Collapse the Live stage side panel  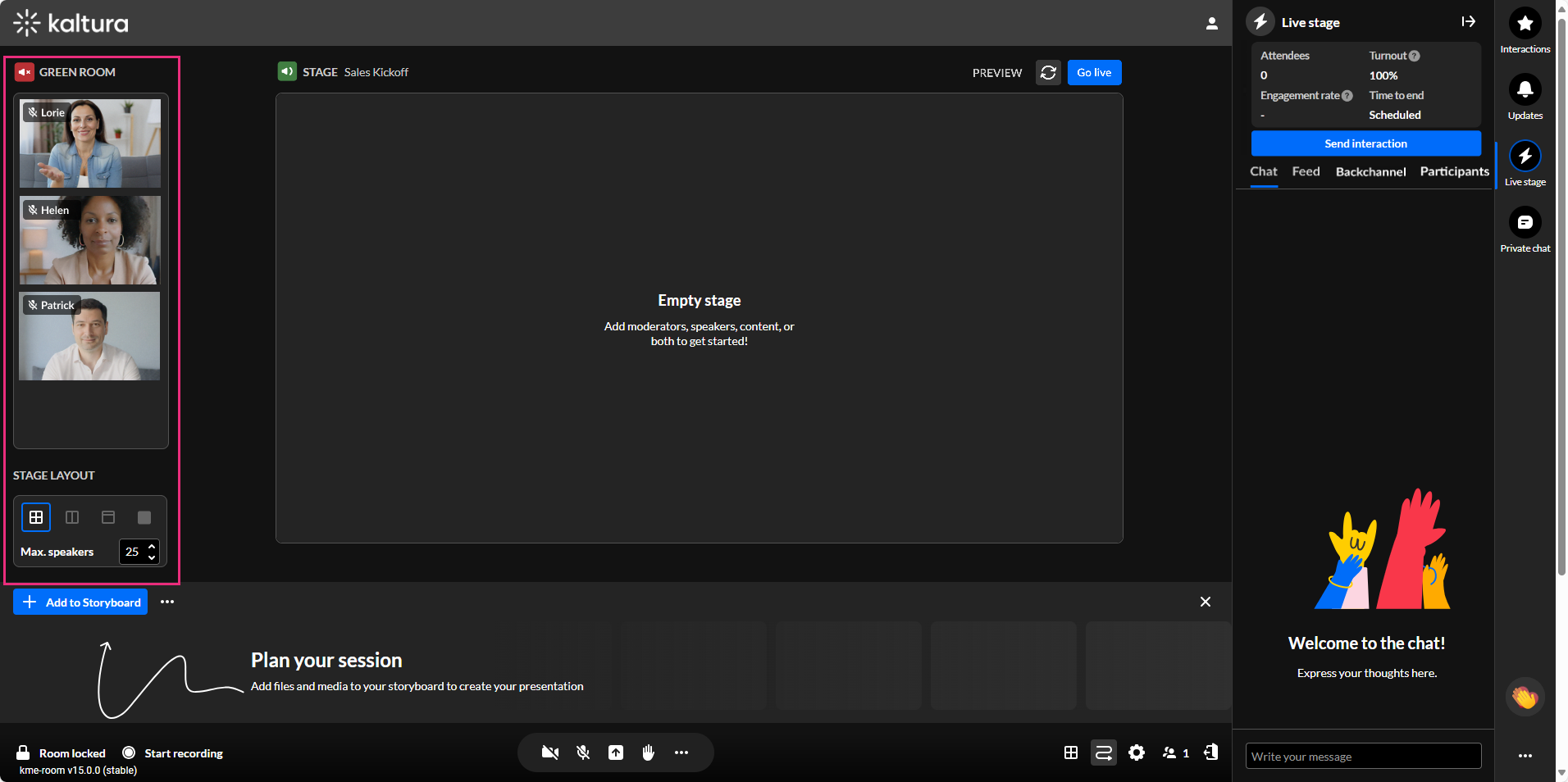tap(1468, 22)
